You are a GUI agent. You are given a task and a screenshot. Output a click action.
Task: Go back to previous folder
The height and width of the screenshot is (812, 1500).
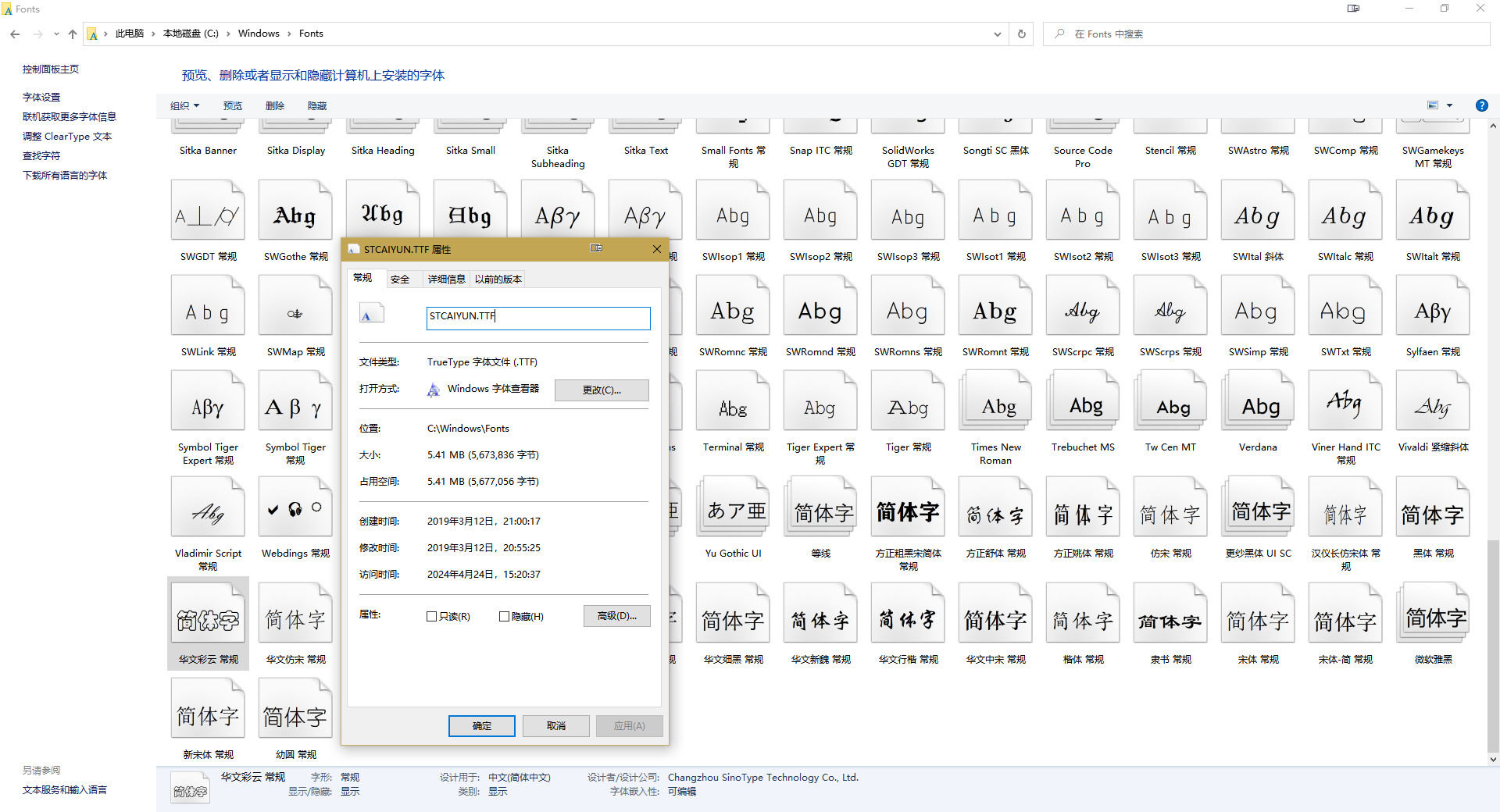(15, 34)
